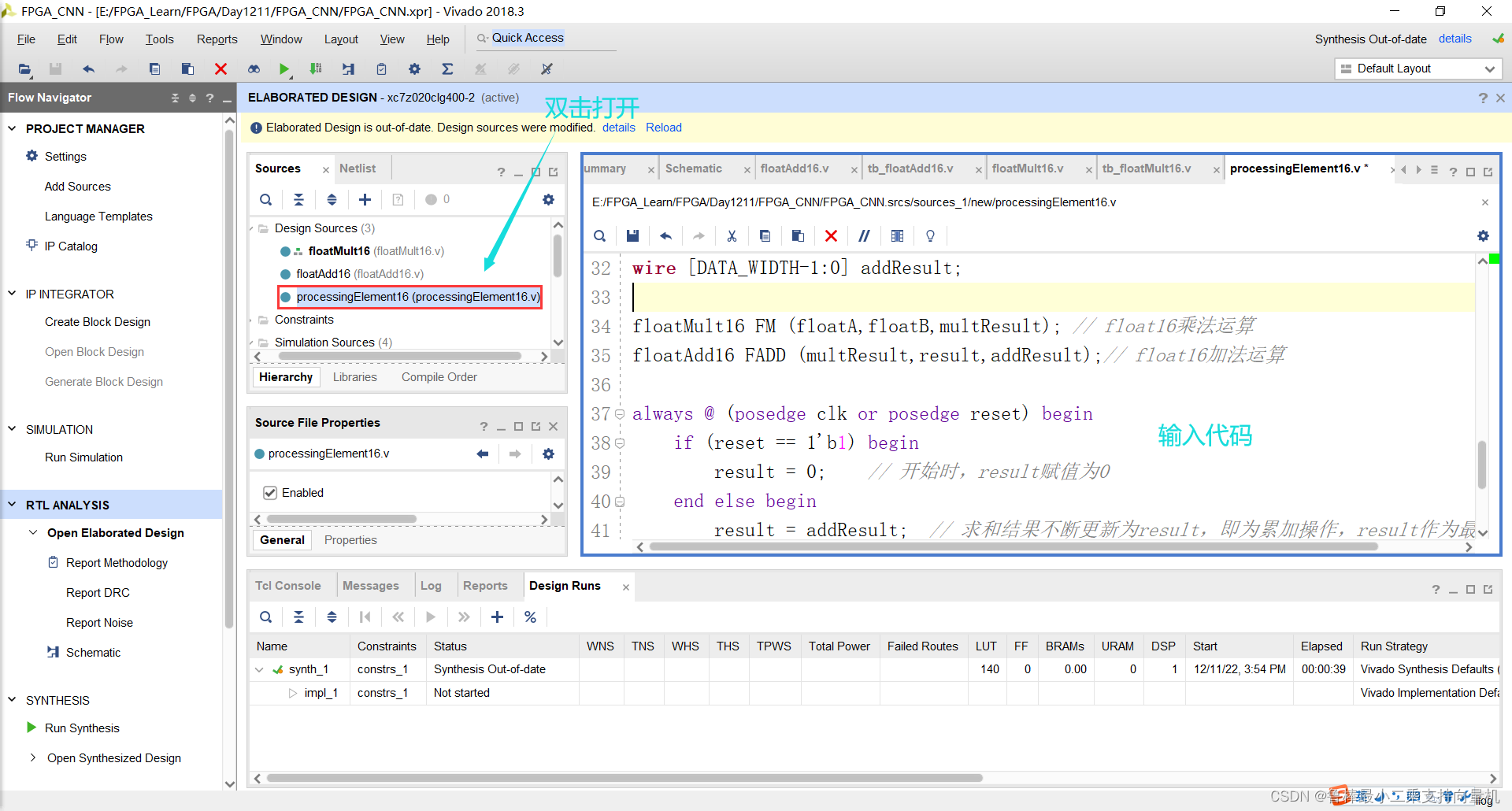Open the Messages tab
The height and width of the screenshot is (811, 1512).
(x=371, y=586)
